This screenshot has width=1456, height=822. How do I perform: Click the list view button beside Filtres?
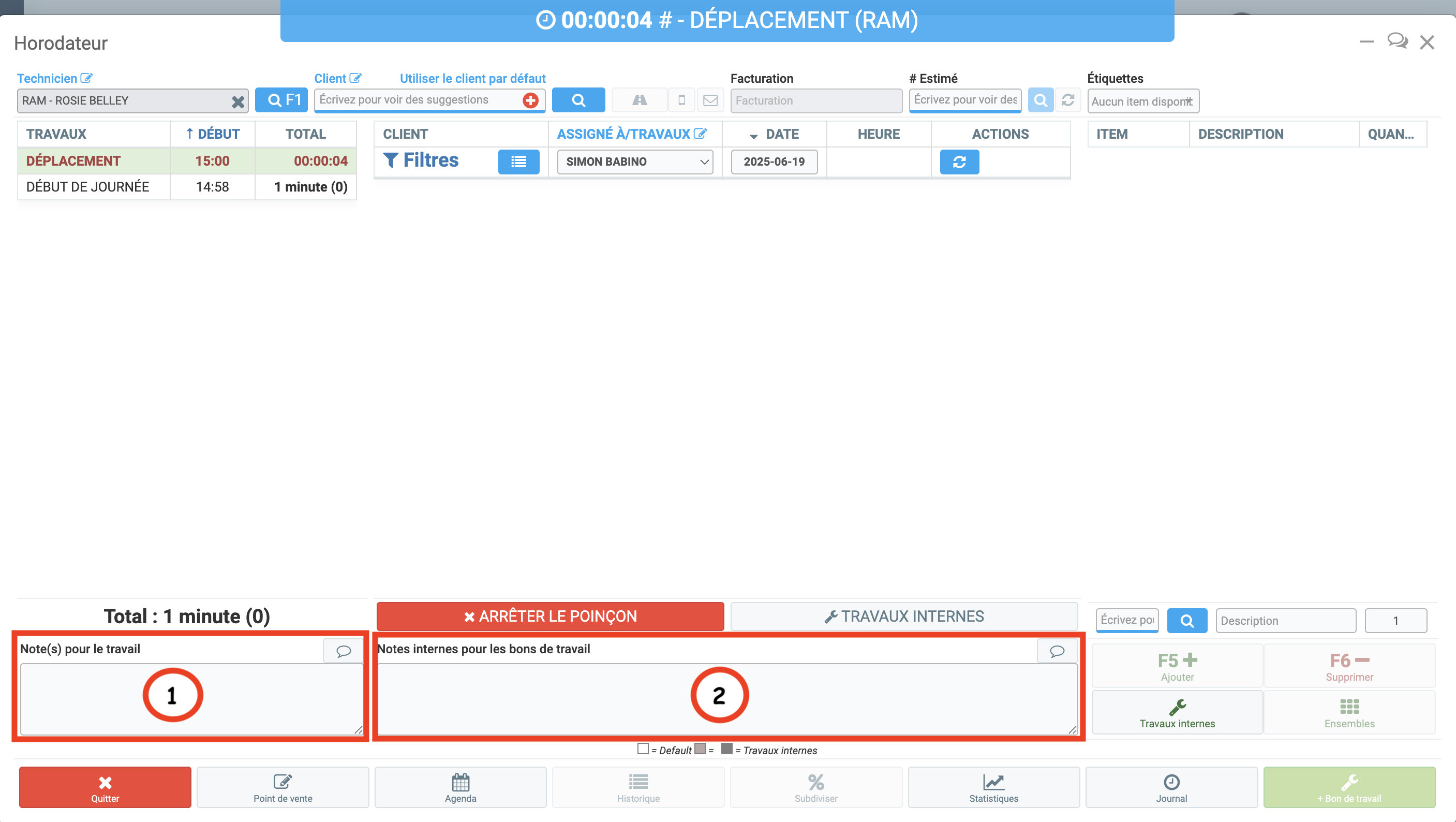pyautogui.click(x=518, y=162)
